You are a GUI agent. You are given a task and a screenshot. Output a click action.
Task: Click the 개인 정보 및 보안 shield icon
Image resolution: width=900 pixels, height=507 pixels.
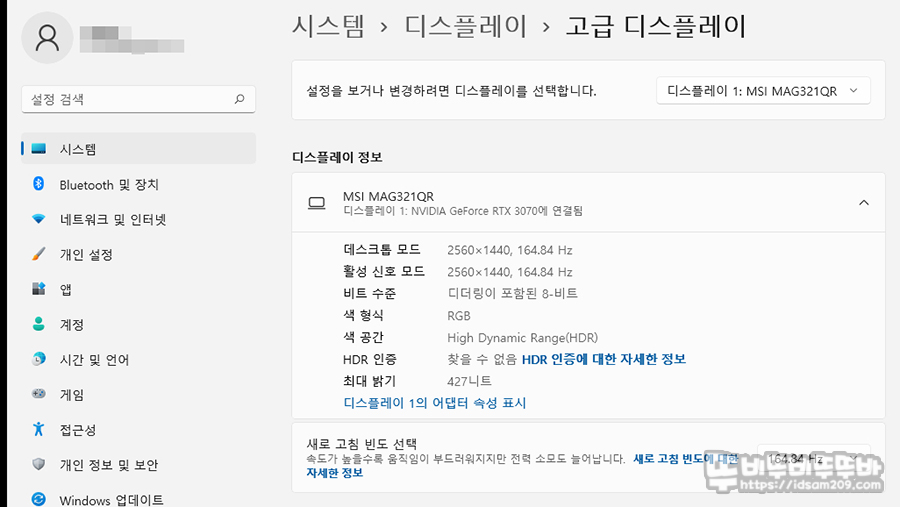pyautogui.click(x=38, y=464)
